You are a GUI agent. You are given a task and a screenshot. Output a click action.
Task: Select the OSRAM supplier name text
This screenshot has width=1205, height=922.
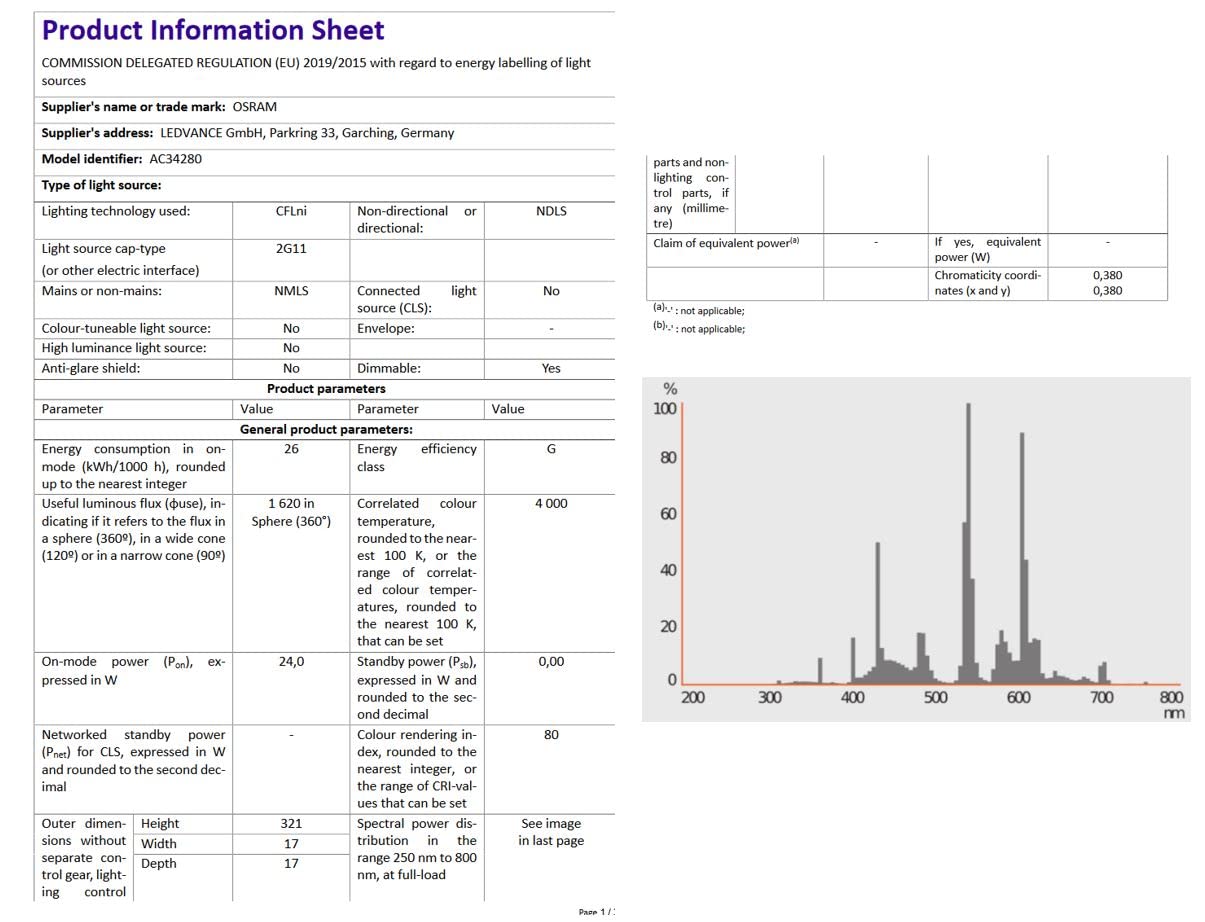coord(254,107)
